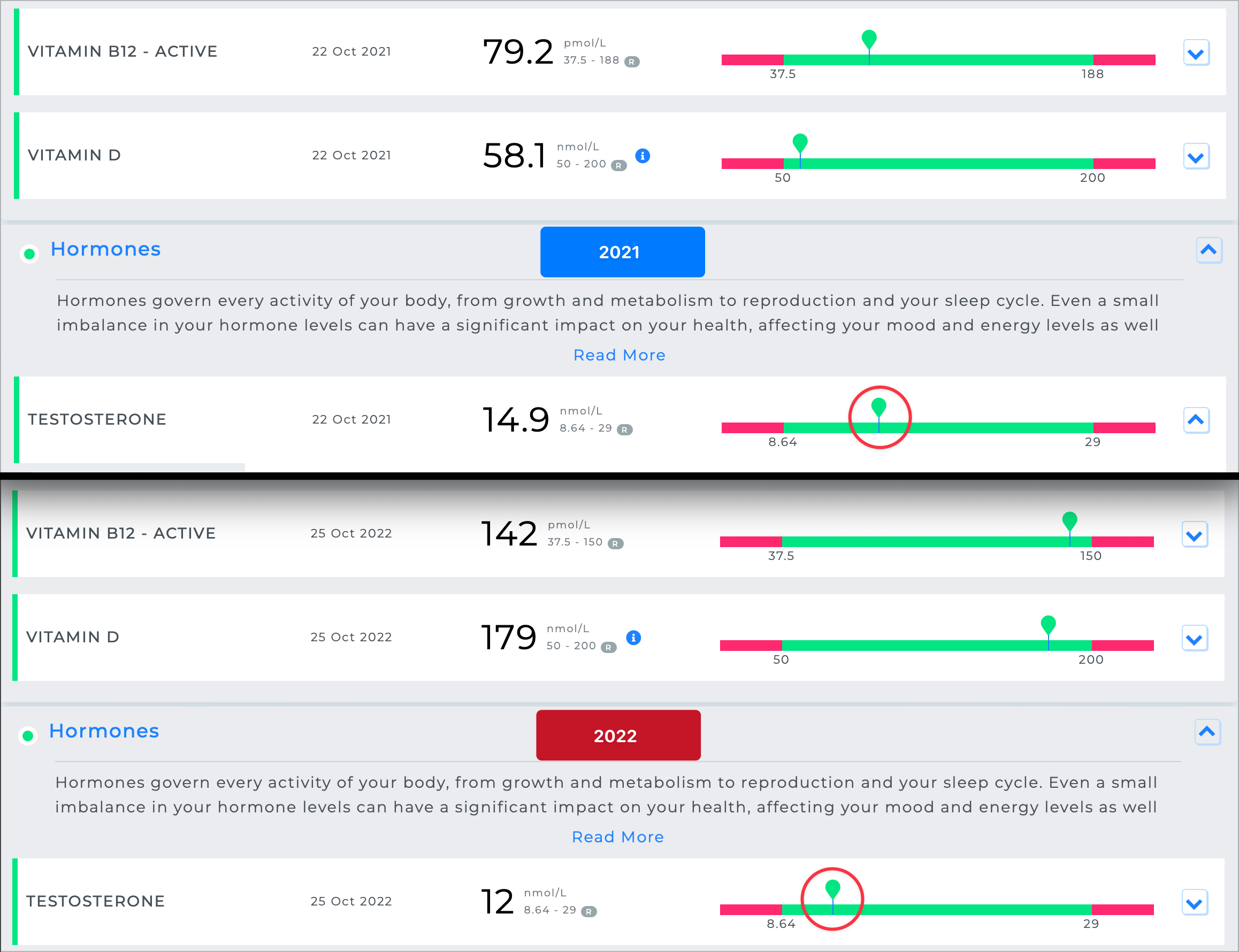Click the R badge beside 2022 testosterone range
Viewport: 1239px width, 952px height.
tap(589, 912)
